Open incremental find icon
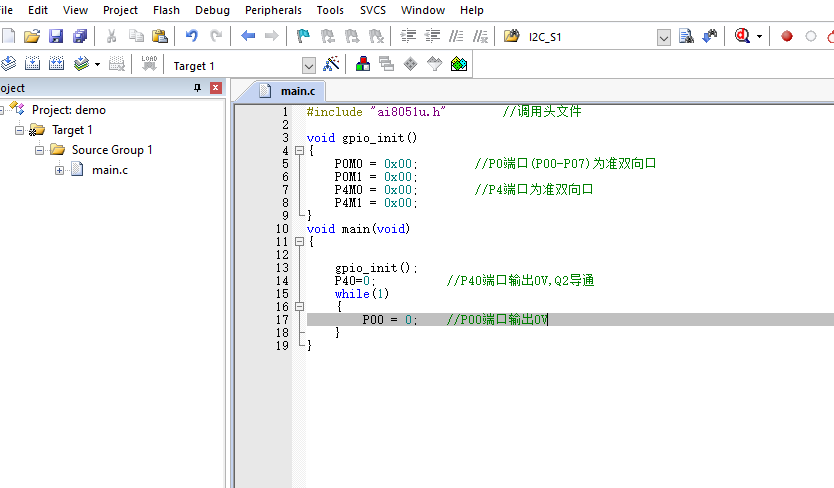 (710, 36)
